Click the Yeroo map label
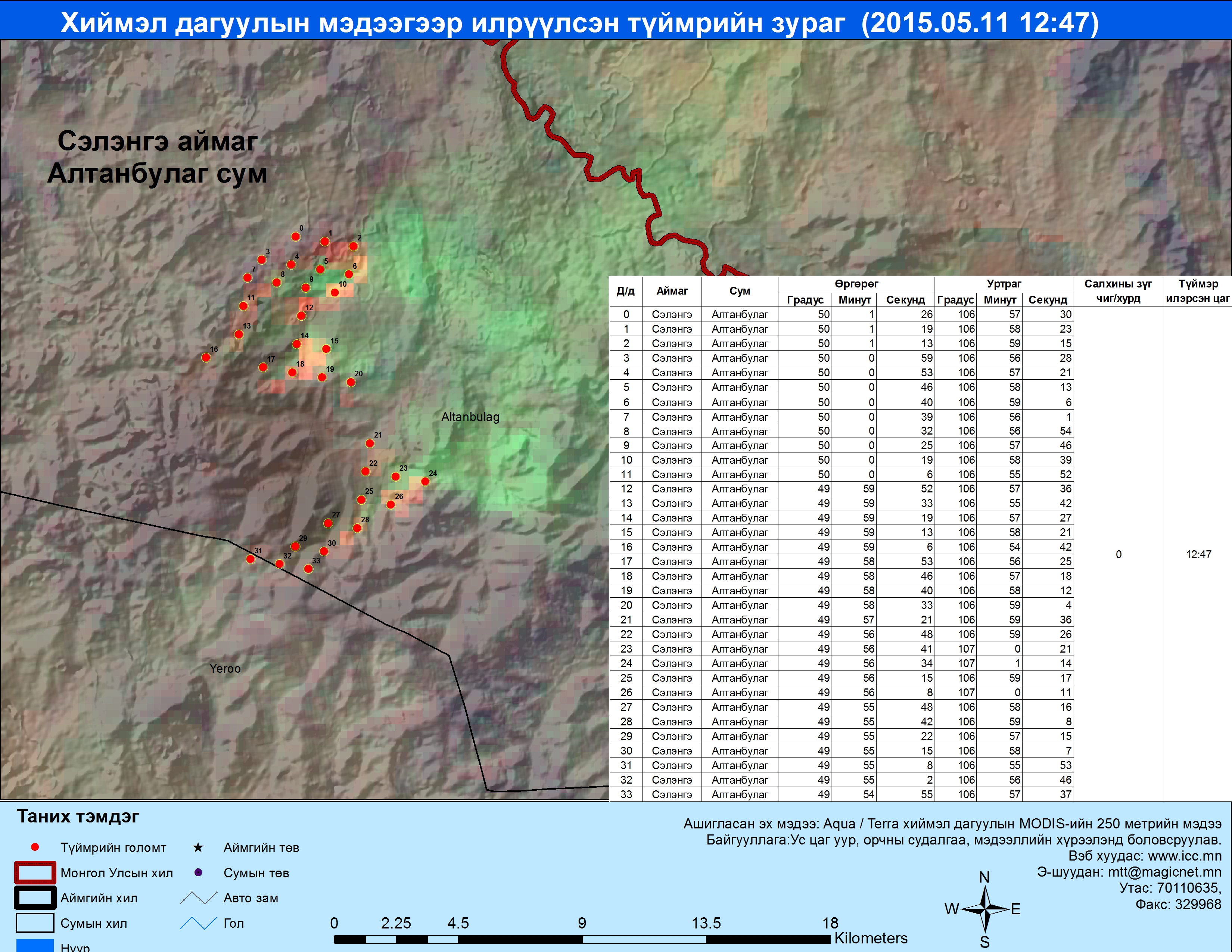 point(224,668)
